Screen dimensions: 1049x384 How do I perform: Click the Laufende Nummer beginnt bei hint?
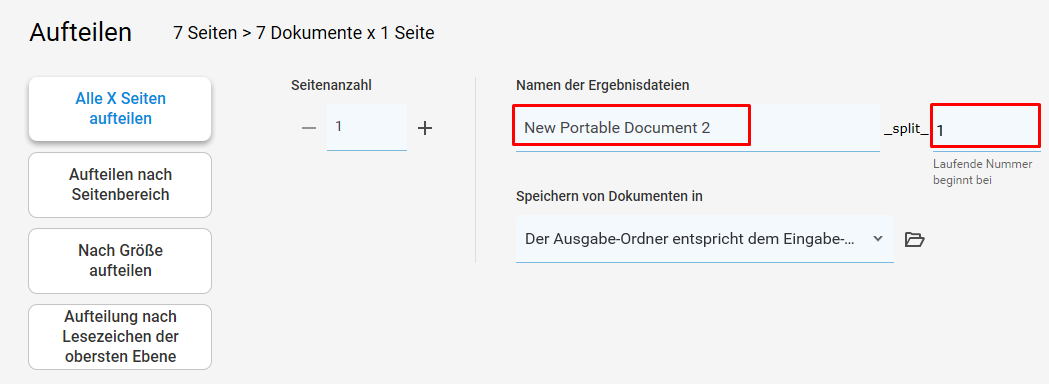(x=983, y=172)
